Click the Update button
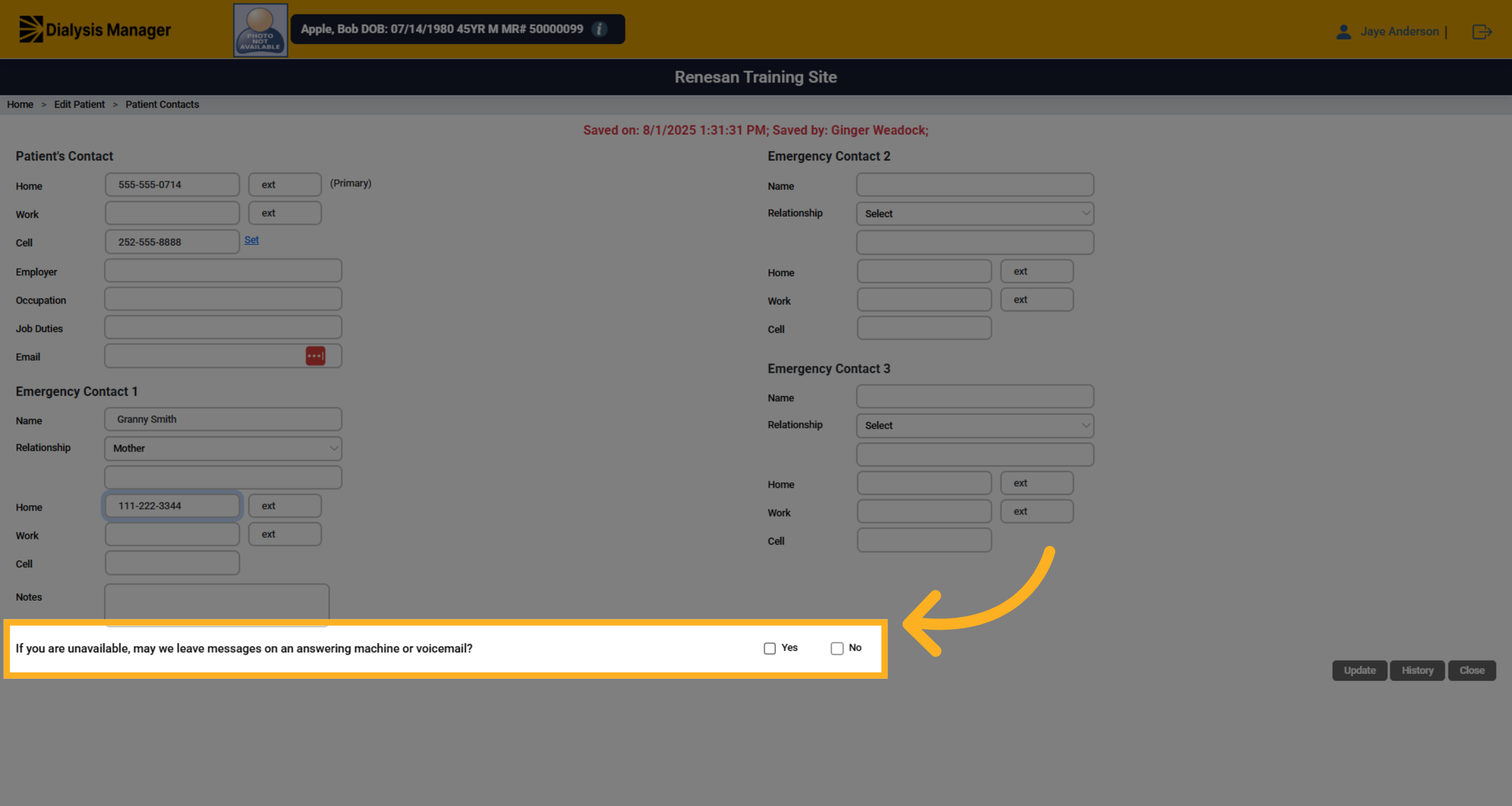This screenshot has width=1512, height=806. click(x=1360, y=670)
